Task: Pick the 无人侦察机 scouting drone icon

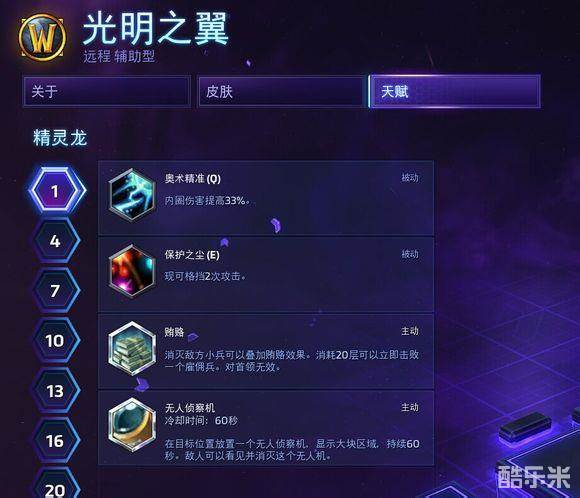Action: [x=132, y=425]
